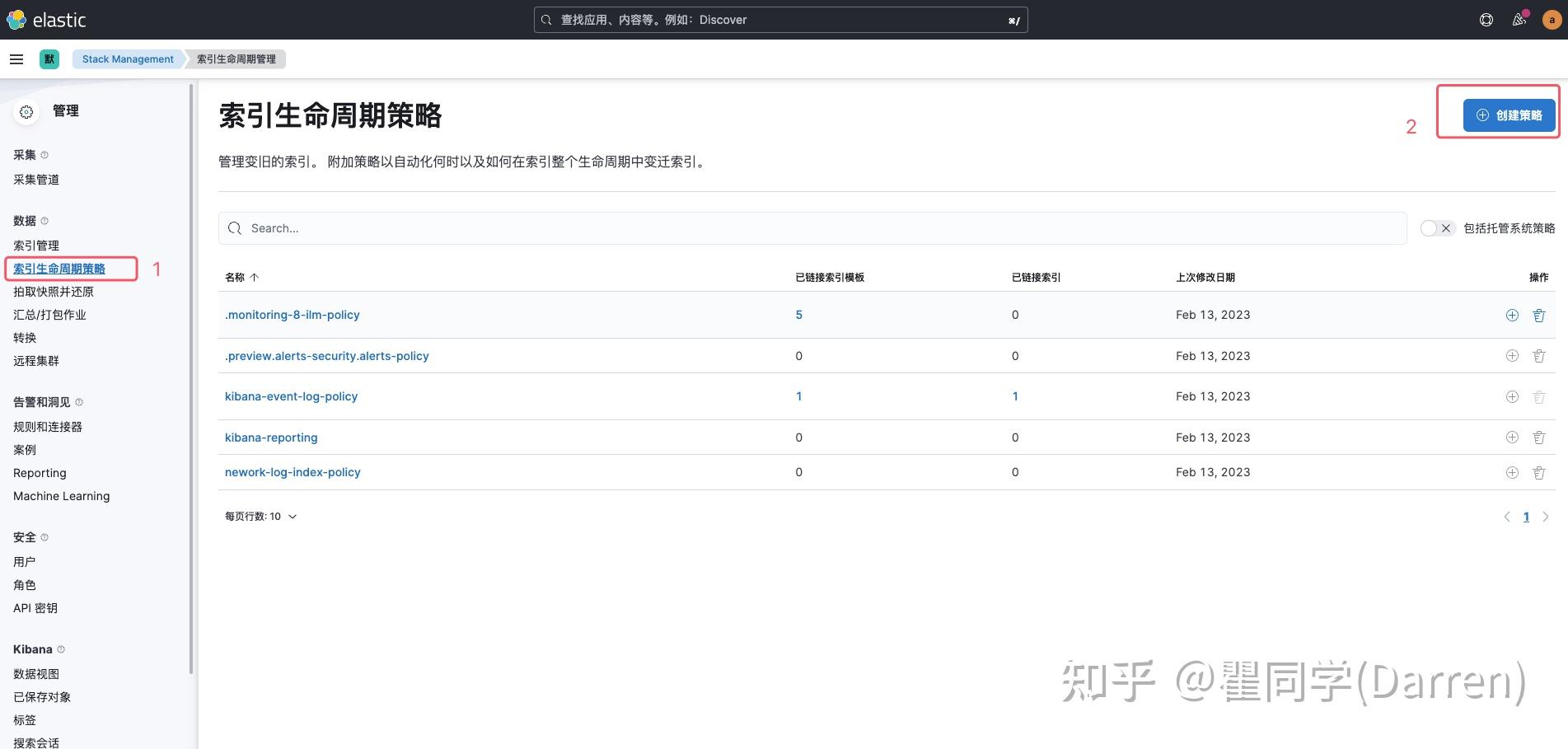Delete nework-log-index-policy with the trash icon
Image resolution: width=1568 pixels, height=749 pixels.
(1539, 472)
